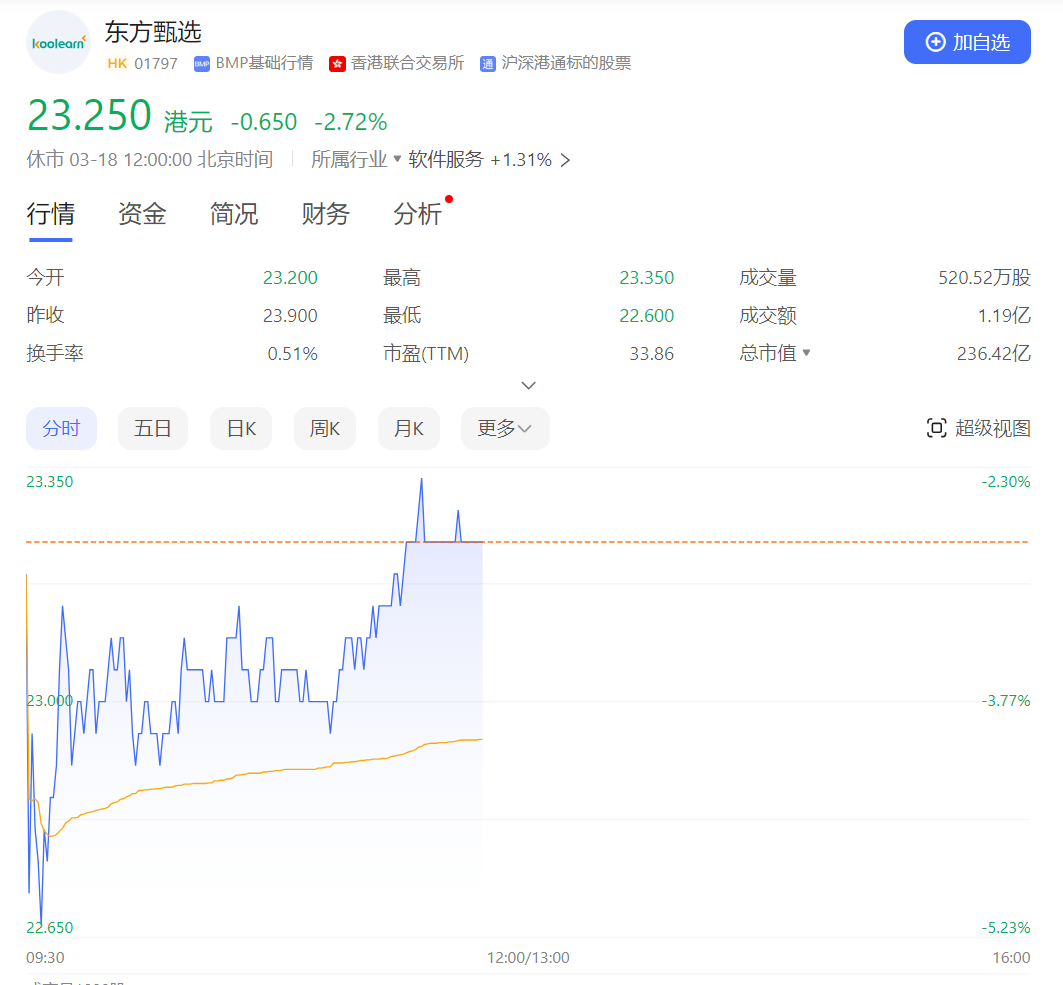Click the 成交量 value 520.52万股
This screenshot has height=985, width=1063.
(x=984, y=278)
